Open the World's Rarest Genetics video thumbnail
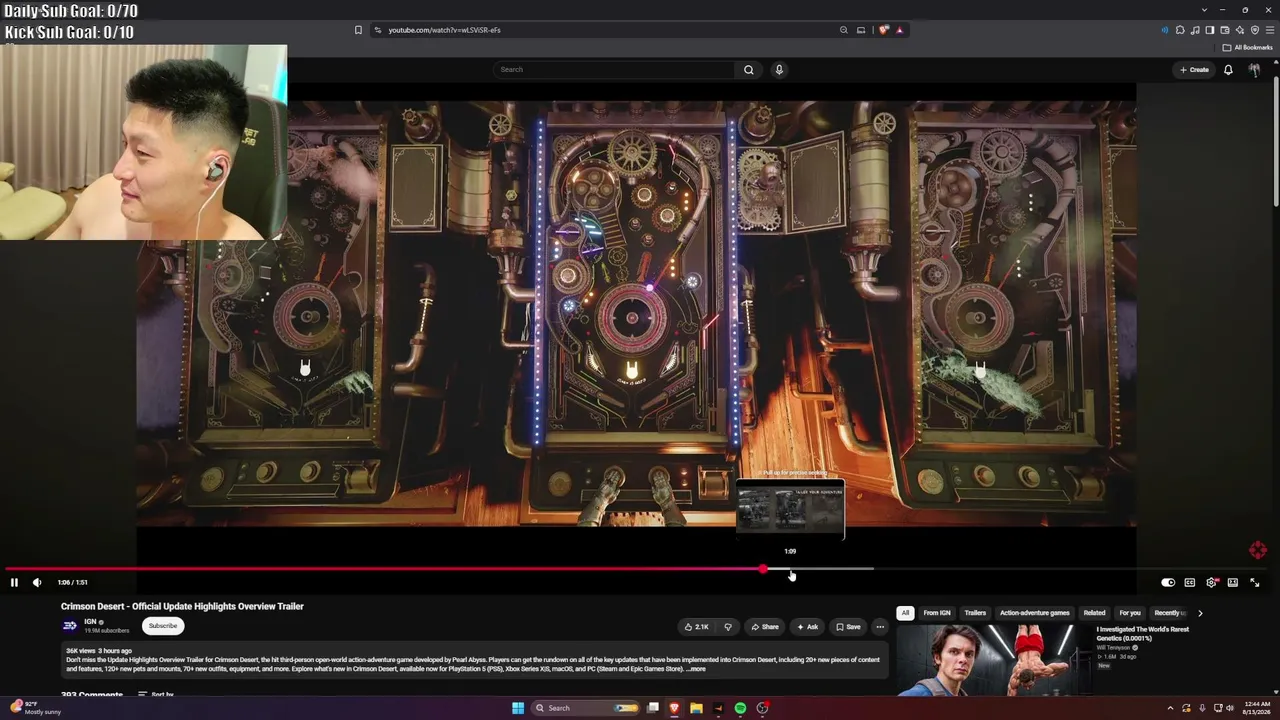Screen dimensions: 1280x720 (994, 660)
